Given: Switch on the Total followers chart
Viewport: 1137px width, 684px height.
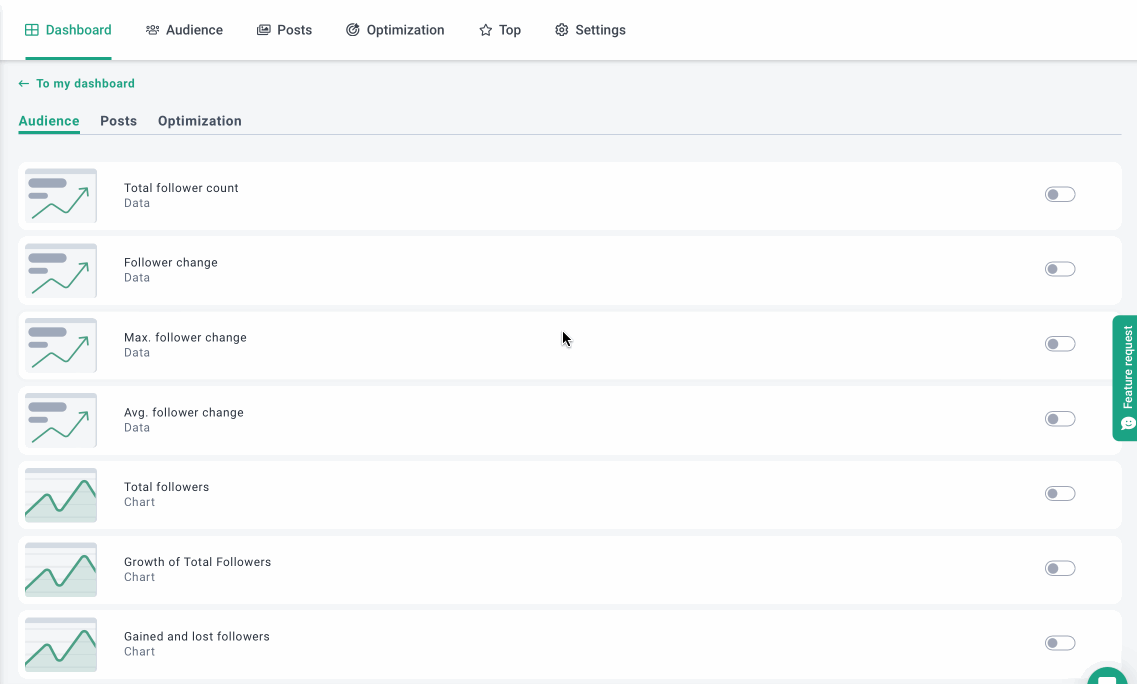Looking at the screenshot, I should 1059,494.
